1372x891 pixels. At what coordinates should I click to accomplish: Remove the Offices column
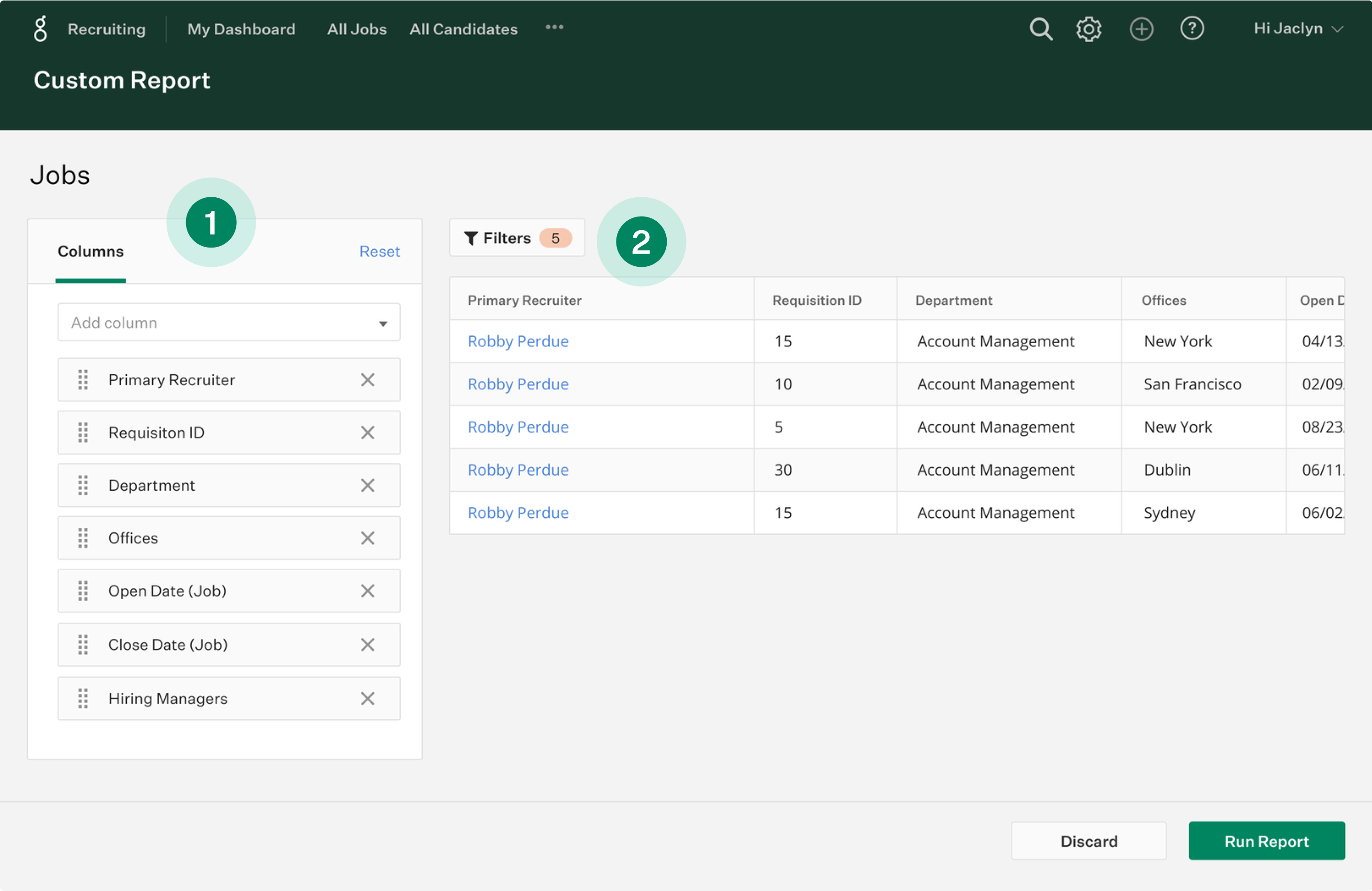pyautogui.click(x=368, y=538)
